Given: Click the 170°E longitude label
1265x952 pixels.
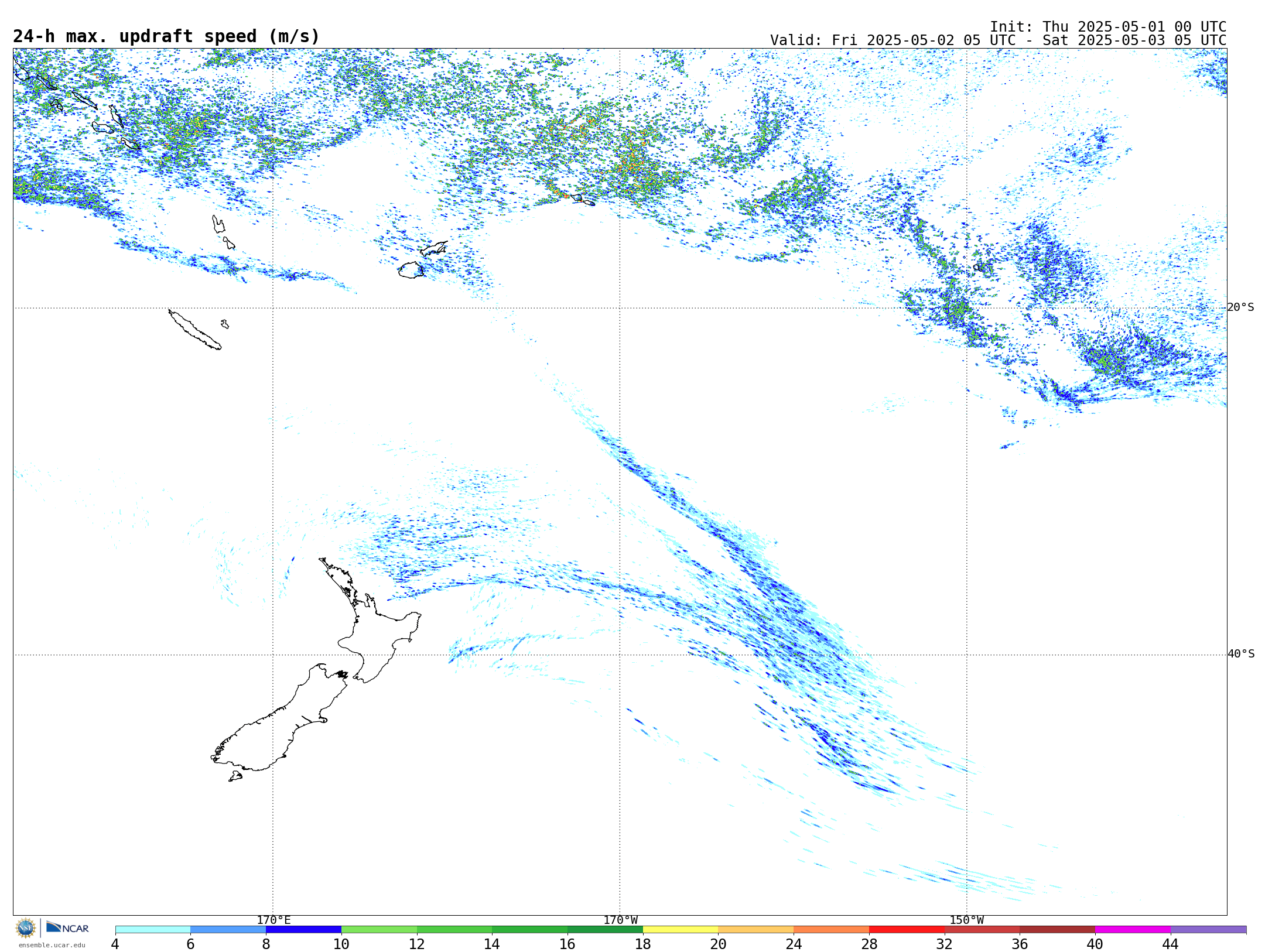Looking at the screenshot, I should coord(273,920).
